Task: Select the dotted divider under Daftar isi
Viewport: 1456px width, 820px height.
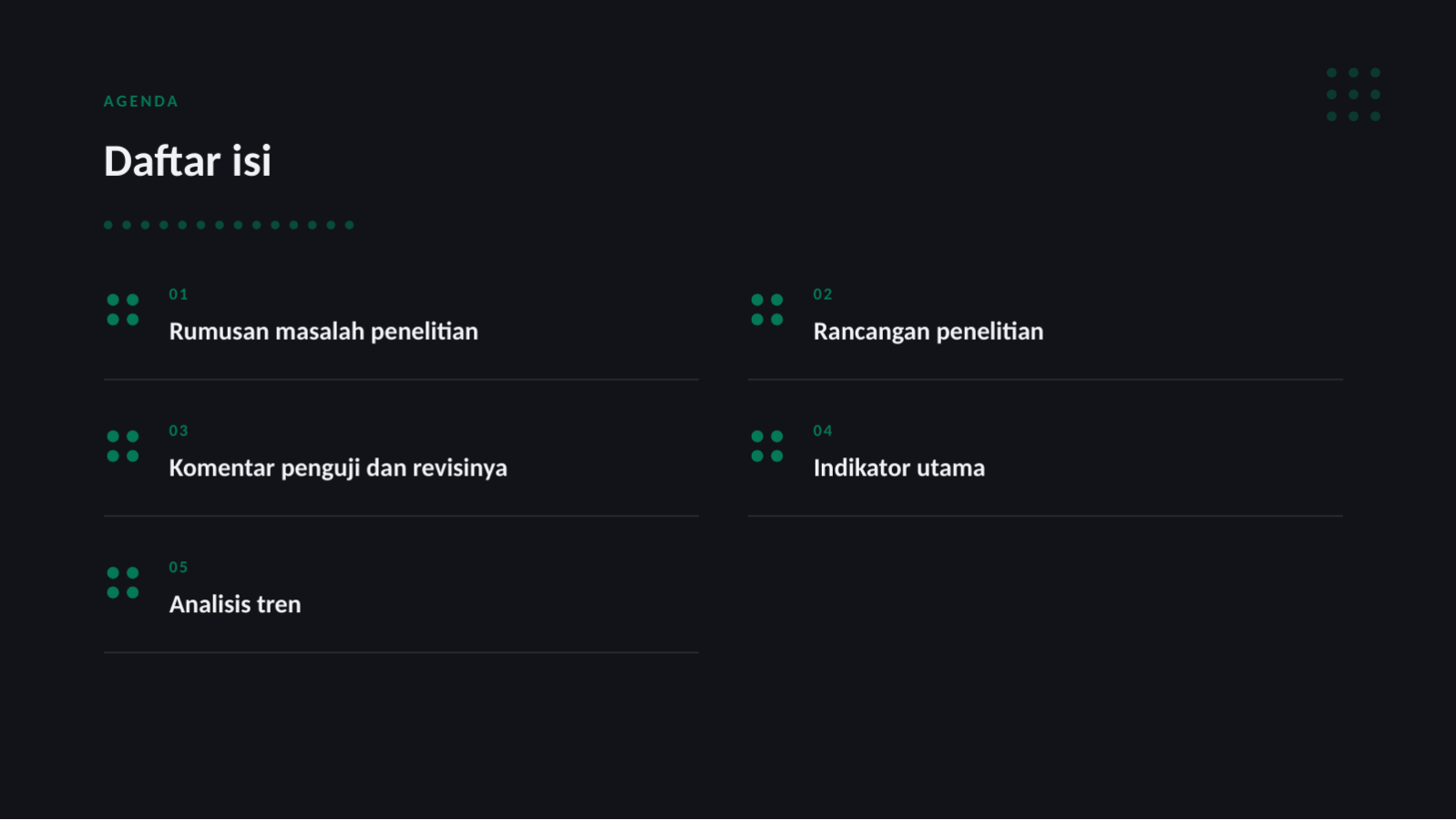Action: (229, 225)
